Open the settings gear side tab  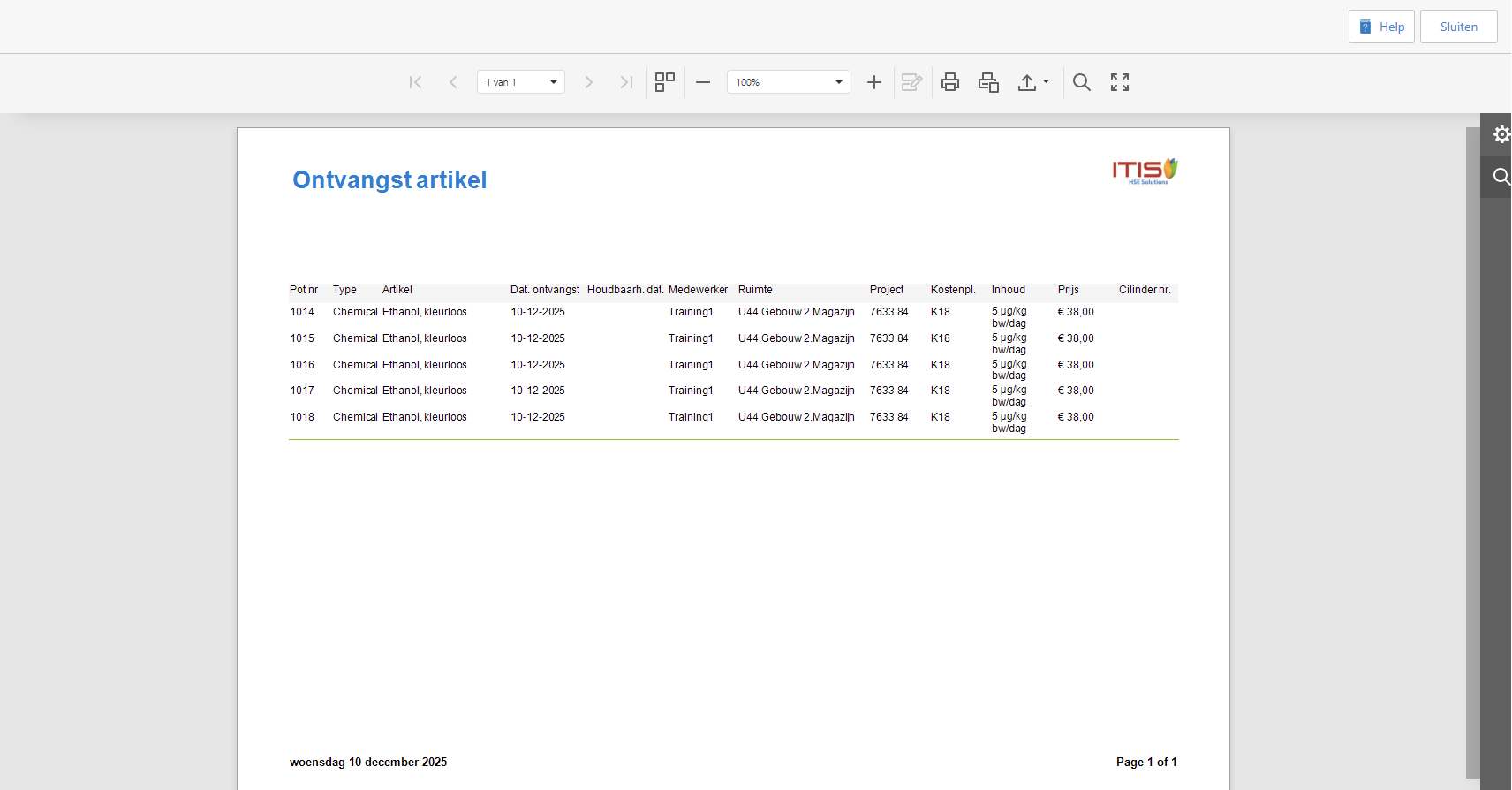(1500, 134)
